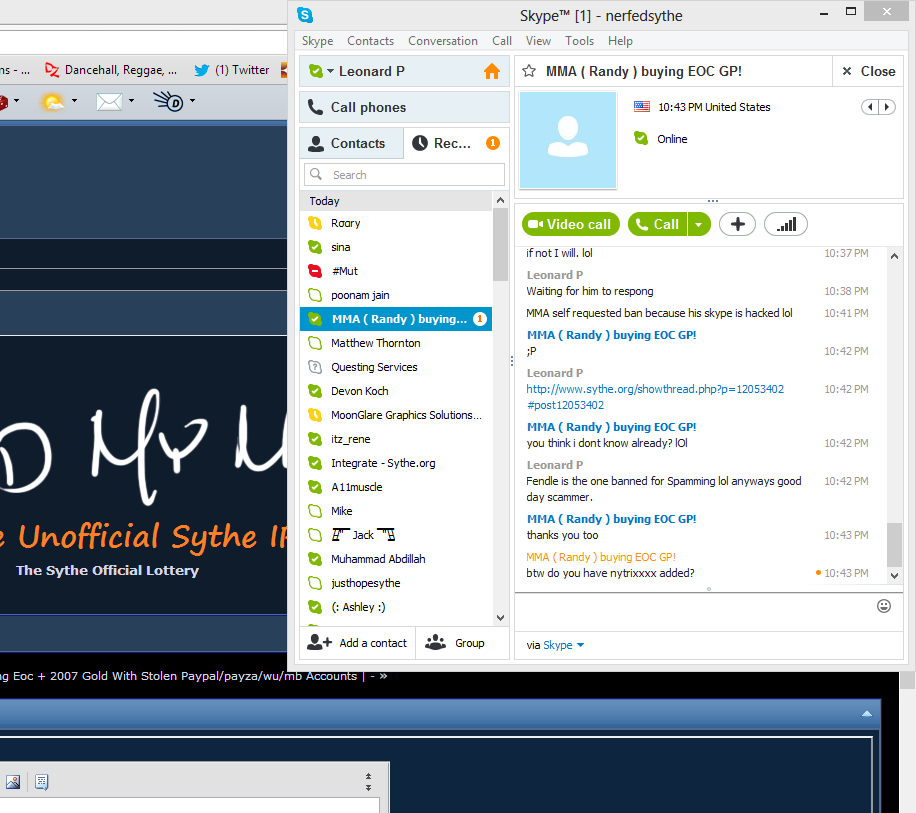Open the weather icon dropdown arrow

click(x=74, y=100)
